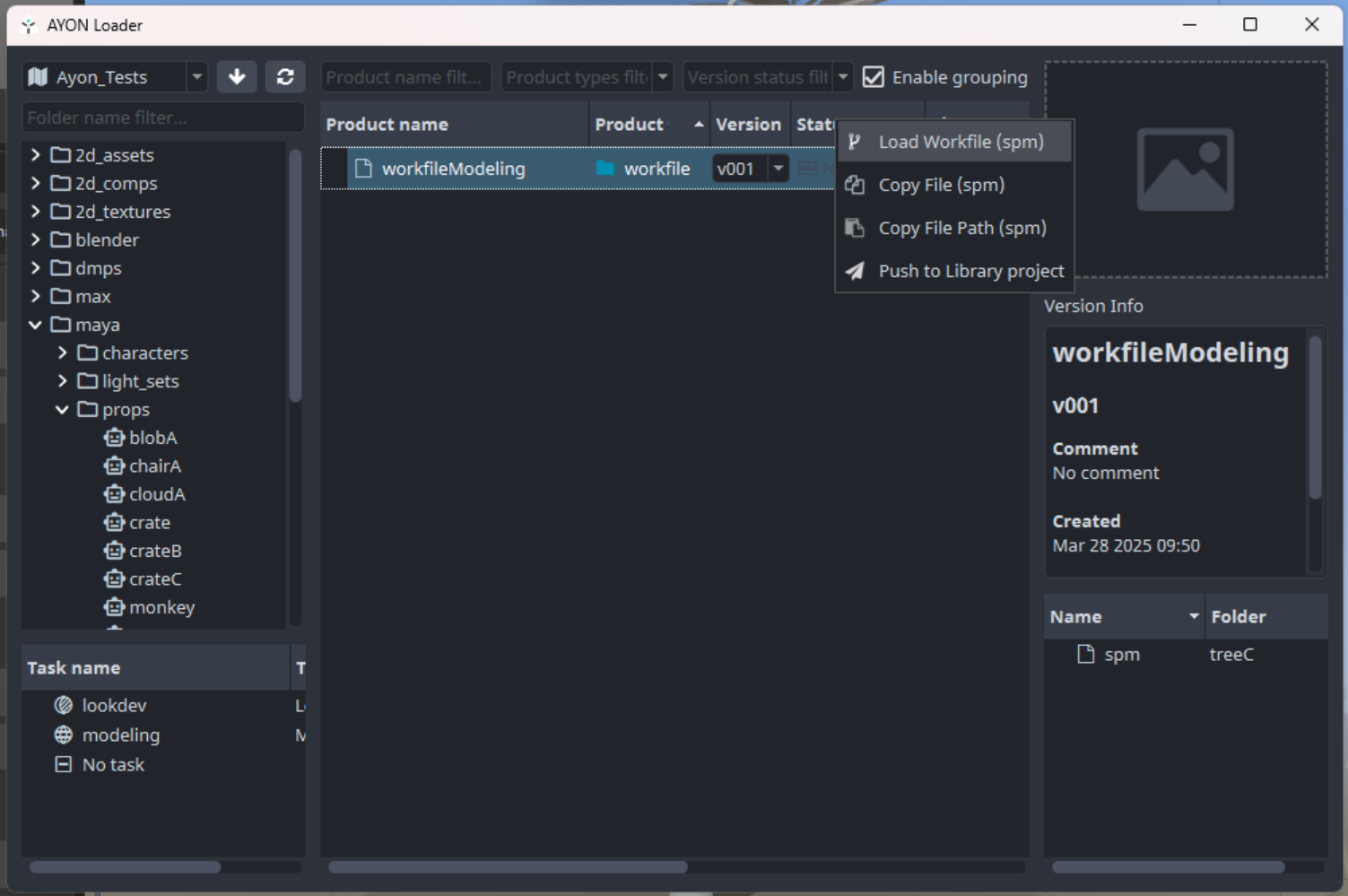Click the crateB asset robot icon
The height and width of the screenshot is (896, 1348).
click(x=114, y=551)
